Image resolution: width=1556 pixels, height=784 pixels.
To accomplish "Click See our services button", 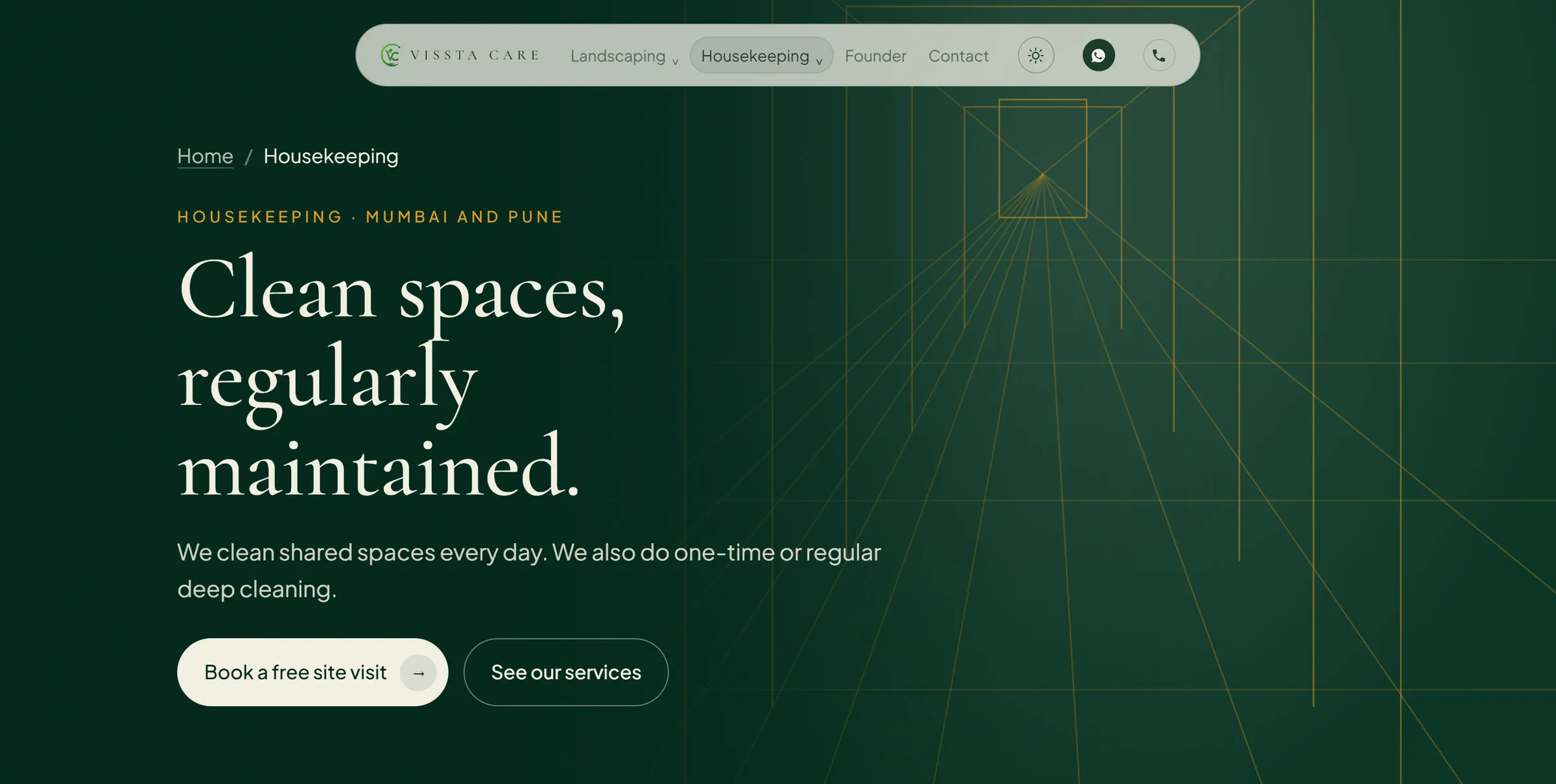I will point(566,672).
